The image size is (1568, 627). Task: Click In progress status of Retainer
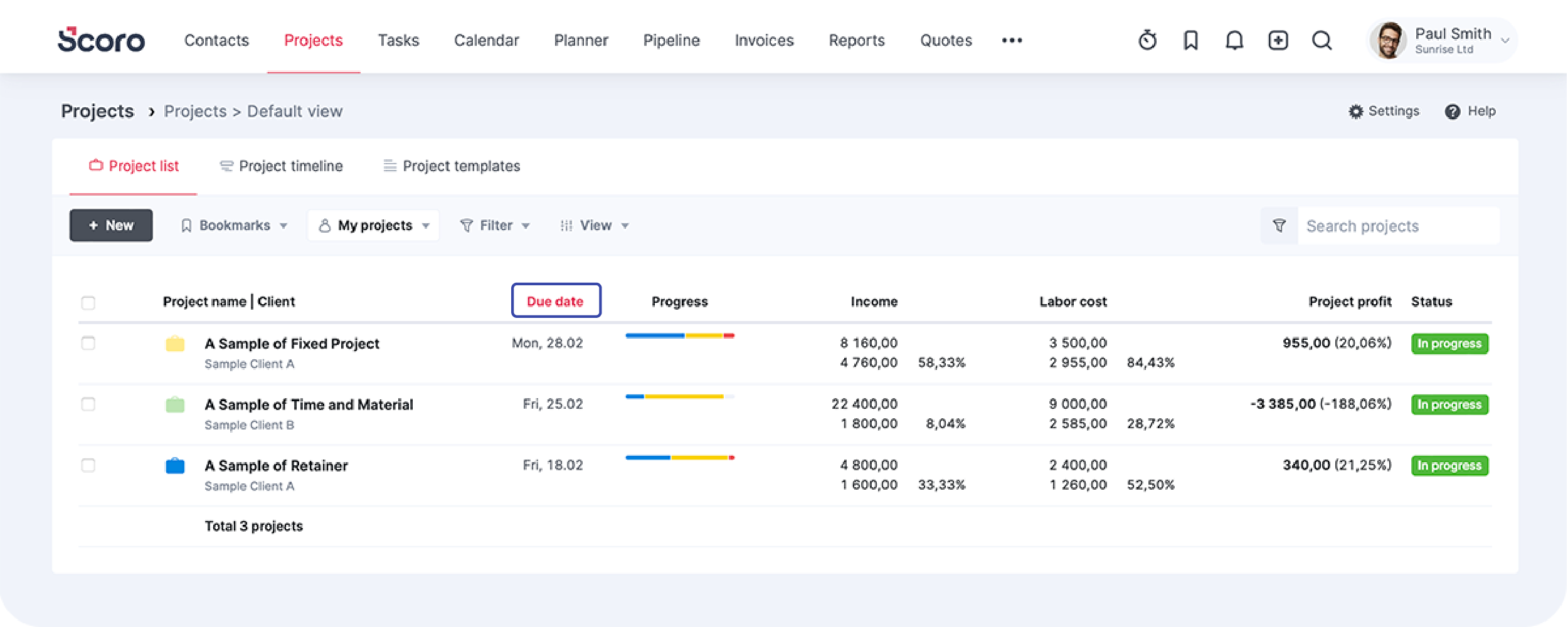(x=1449, y=465)
